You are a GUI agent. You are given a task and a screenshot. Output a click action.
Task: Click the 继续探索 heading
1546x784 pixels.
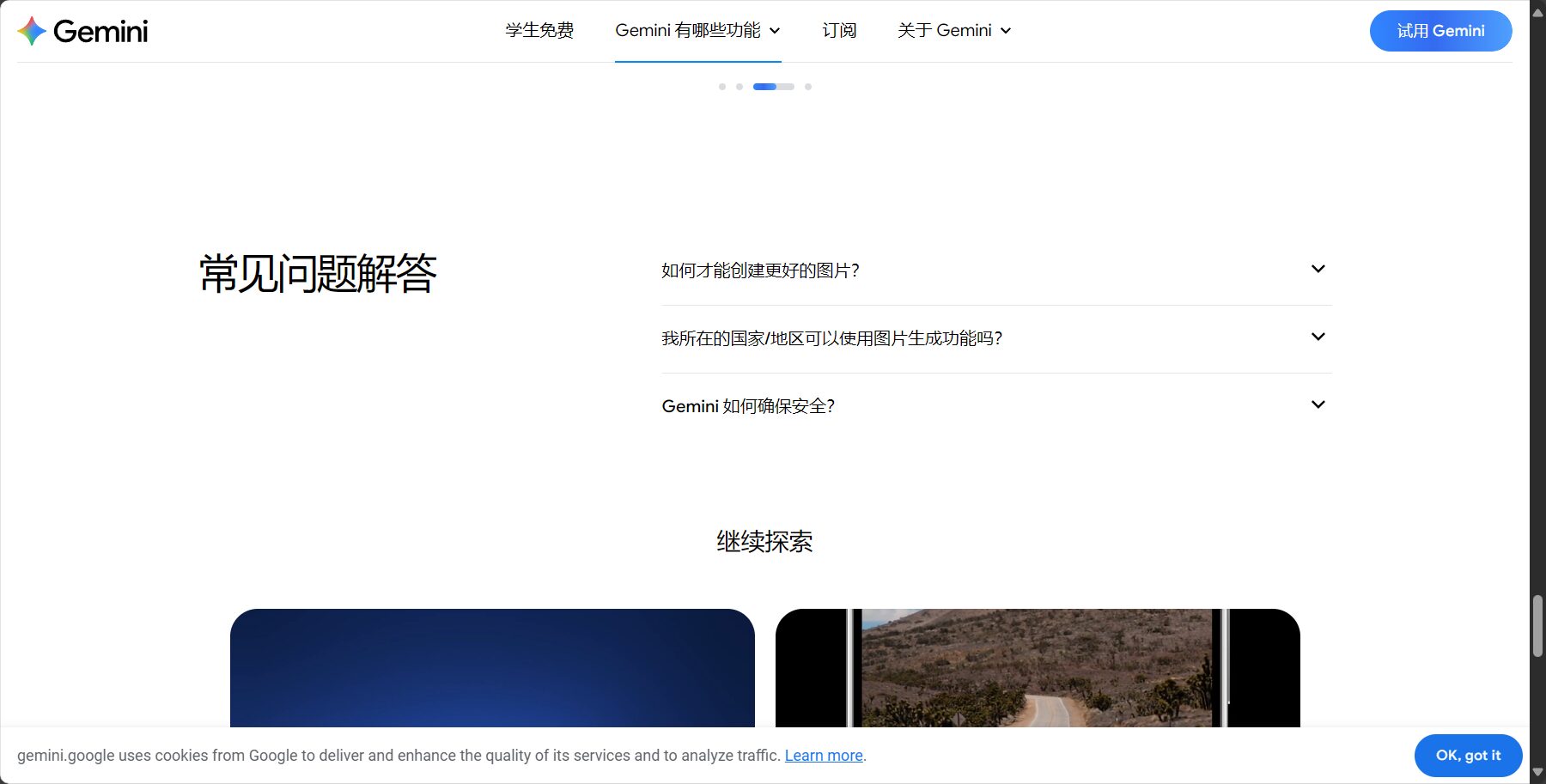point(764,542)
